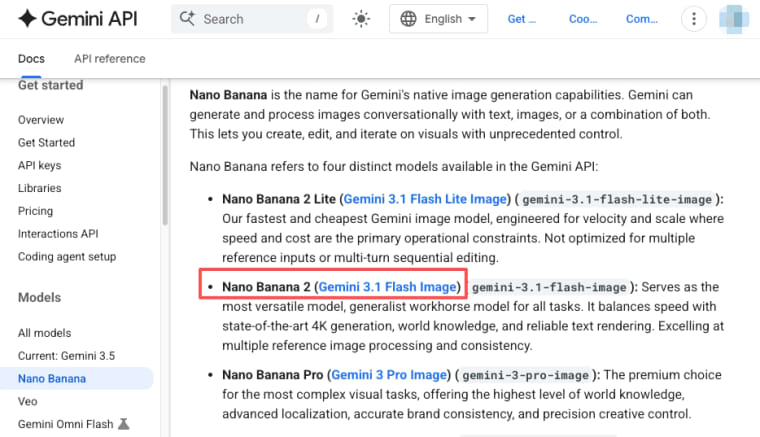The image size is (760, 437).
Task: Open the Pricing page
Action: coord(35,211)
